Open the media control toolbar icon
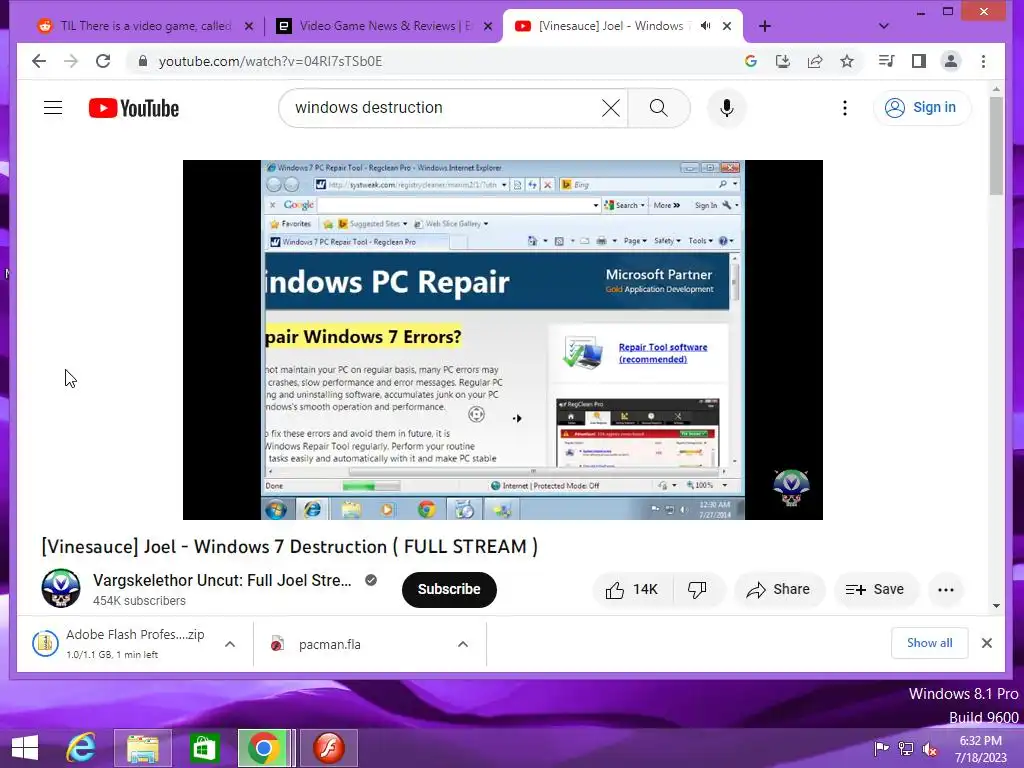Image resolution: width=1024 pixels, height=768 pixels. (886, 61)
